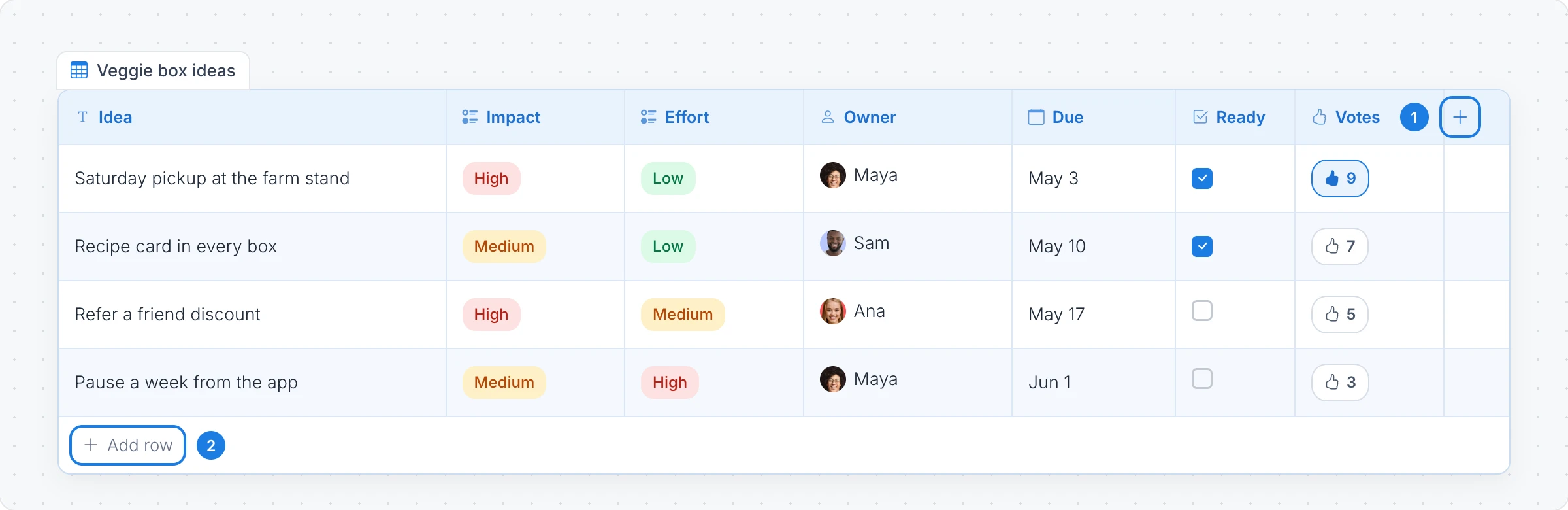The width and height of the screenshot is (1568, 510).
Task: Uncheck Ready for Recipe card in every box
Action: (1202, 246)
